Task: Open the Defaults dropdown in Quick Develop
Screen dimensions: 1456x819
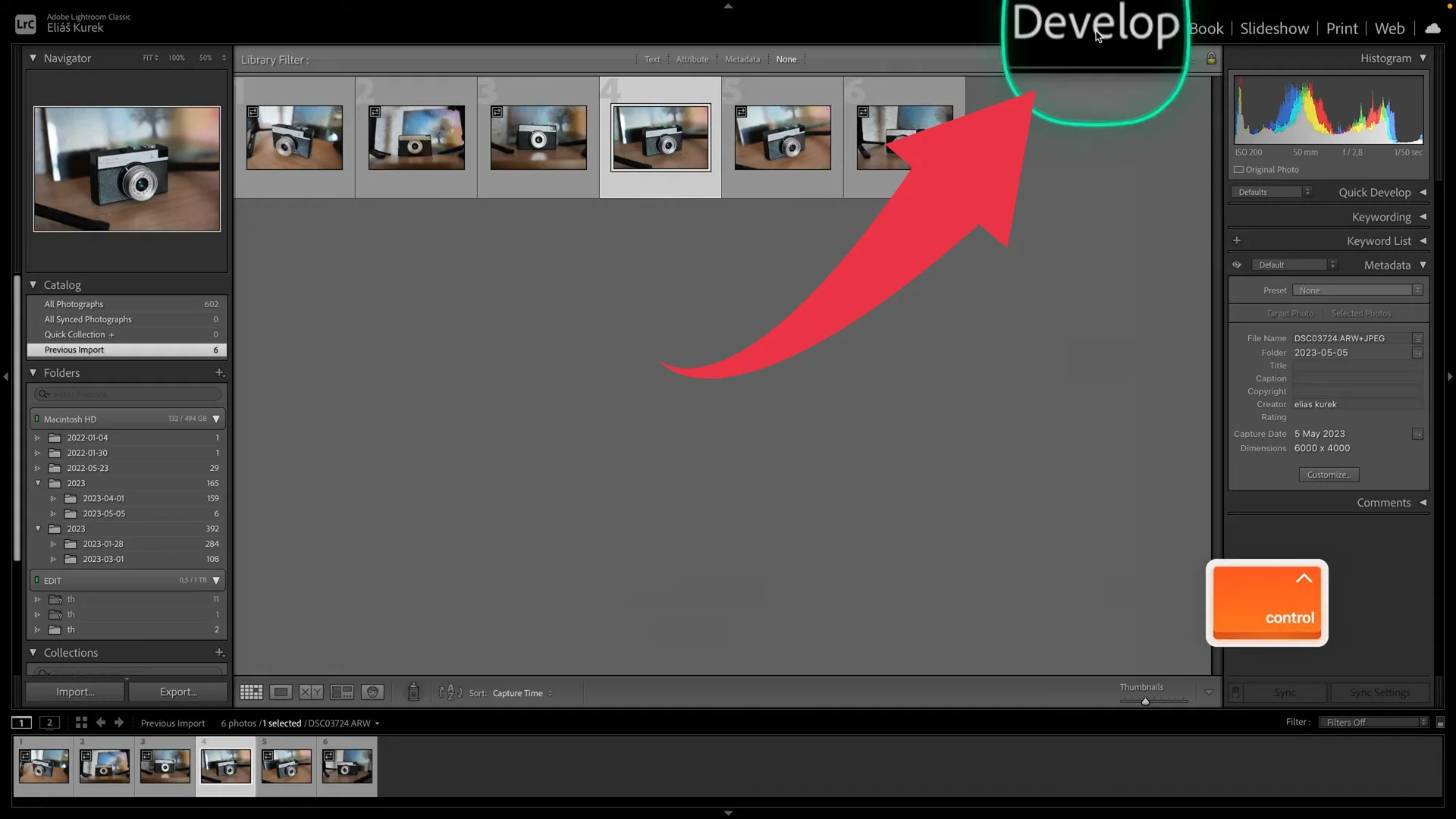Action: 1271,192
